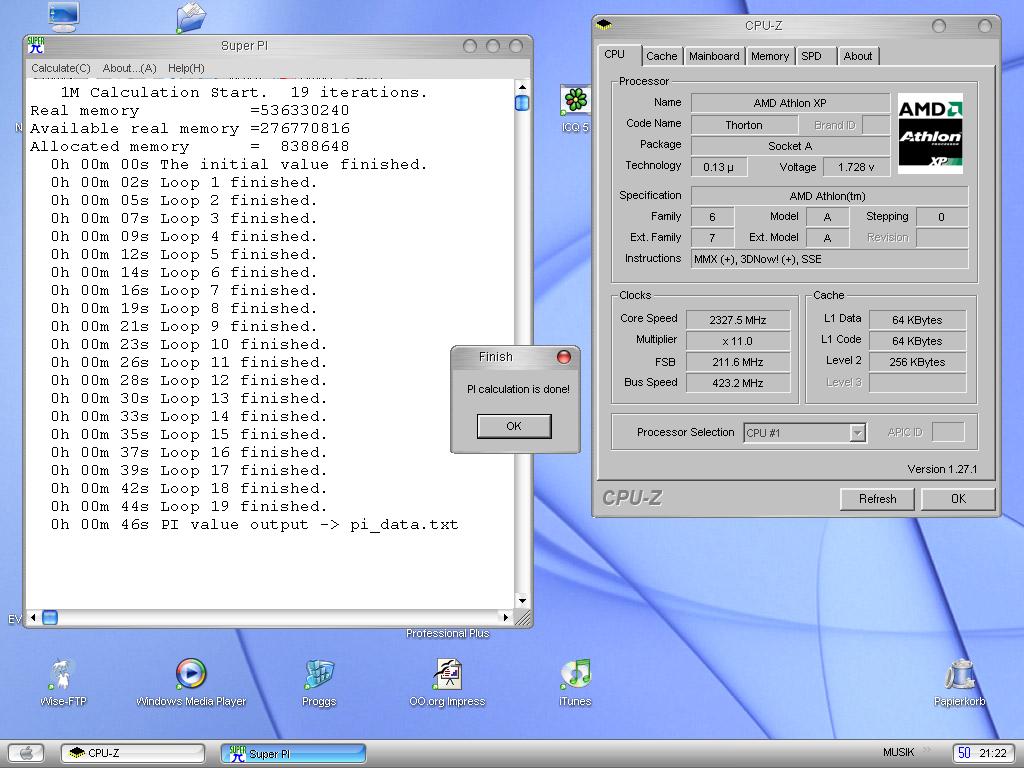Click '1M Calculation Start. 19 iterations.' line
Viewport: 1024px width, 768px height.
click(244, 92)
